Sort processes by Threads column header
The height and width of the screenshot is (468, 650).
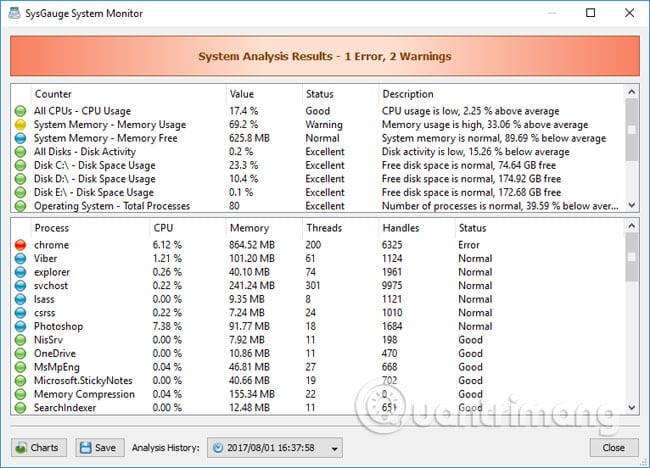pos(340,228)
